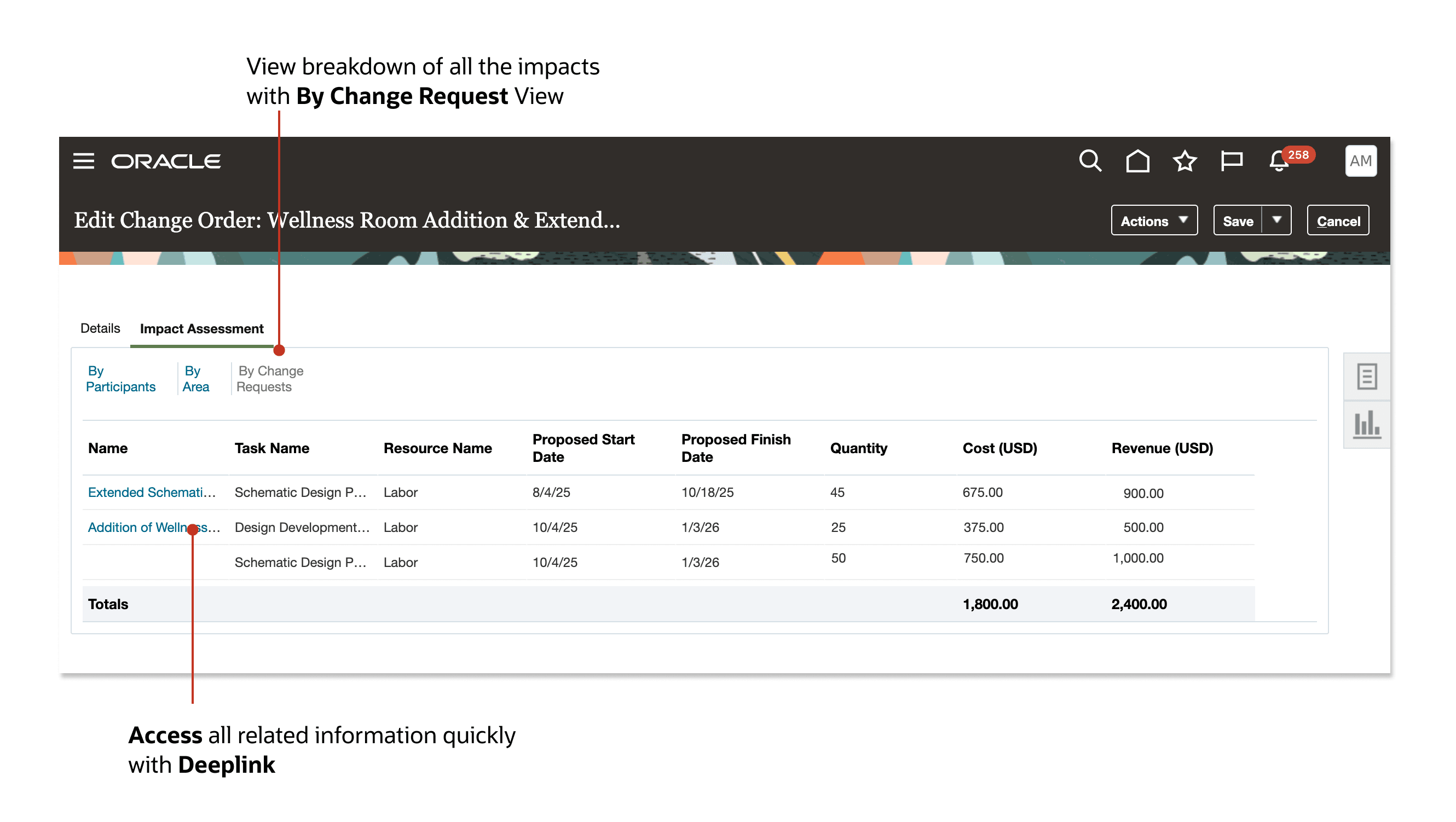Switch to the Details tab

point(100,329)
